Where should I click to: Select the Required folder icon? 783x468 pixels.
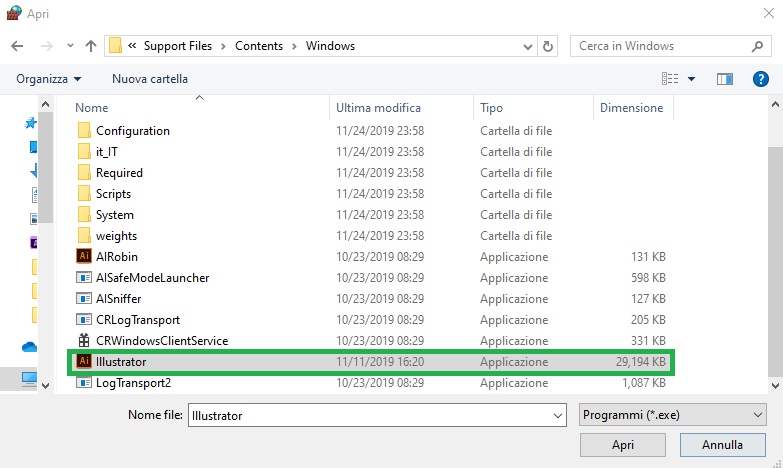tap(84, 172)
